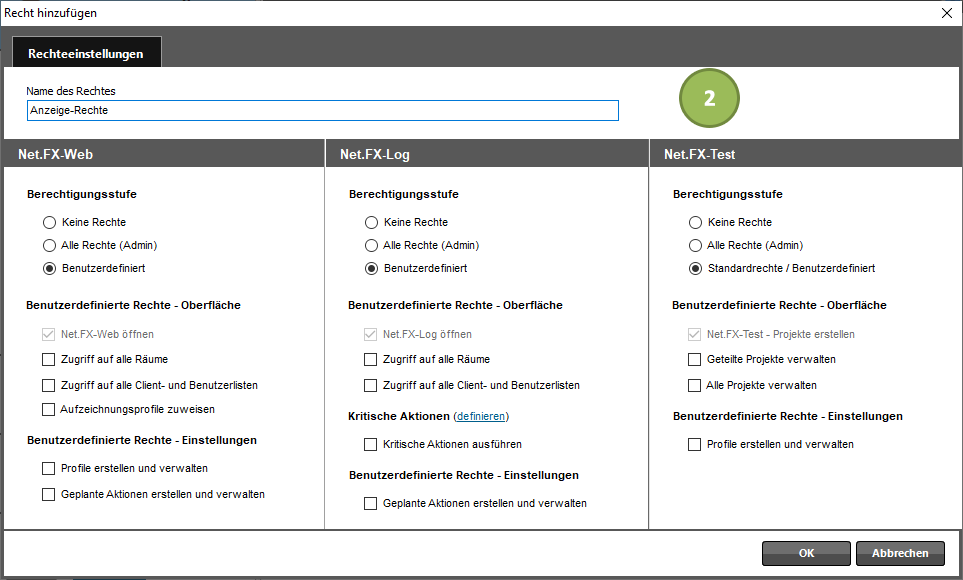This screenshot has width=963, height=580.
Task: Click the 'Net.FX-Web' column heading
Action: click(x=55, y=154)
